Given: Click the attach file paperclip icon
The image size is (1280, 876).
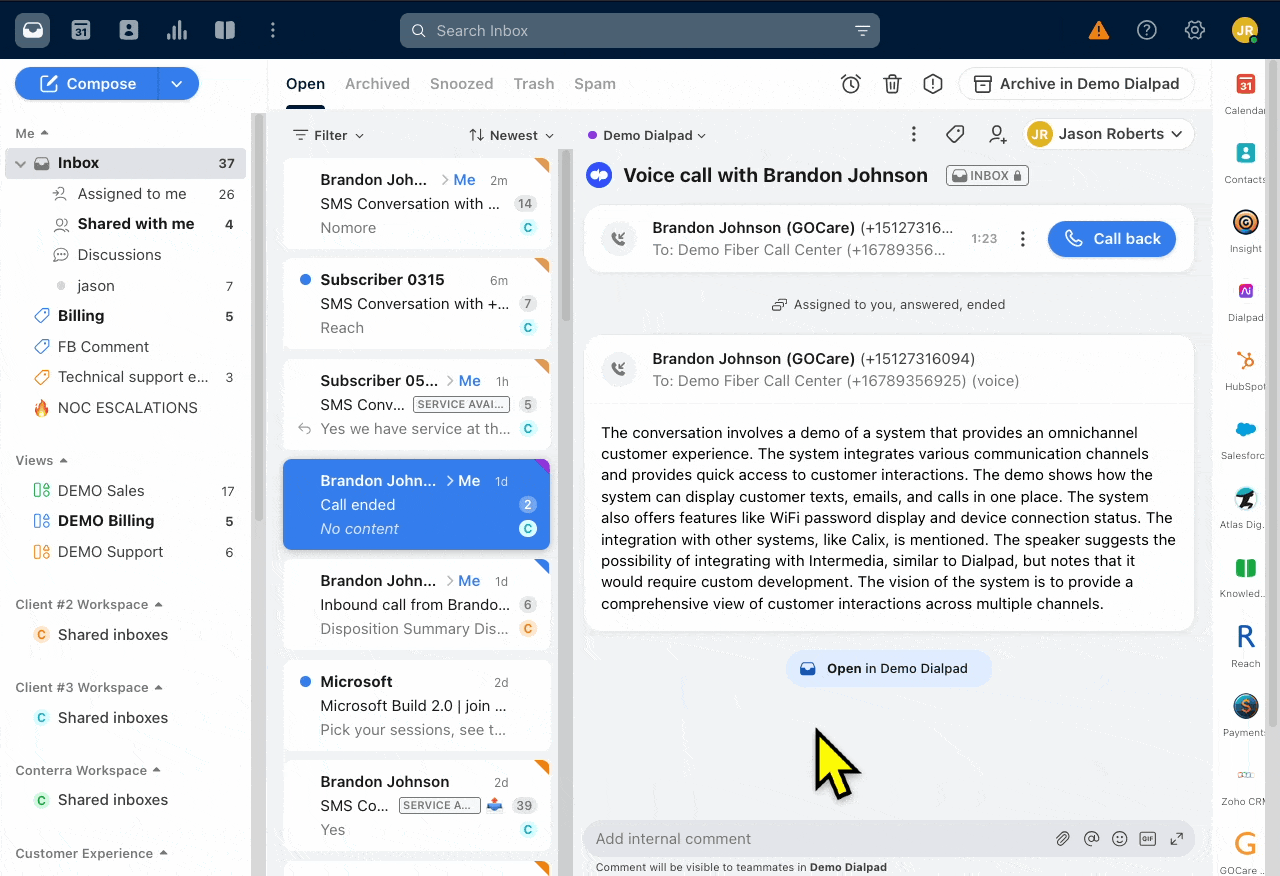Looking at the screenshot, I should 1063,839.
